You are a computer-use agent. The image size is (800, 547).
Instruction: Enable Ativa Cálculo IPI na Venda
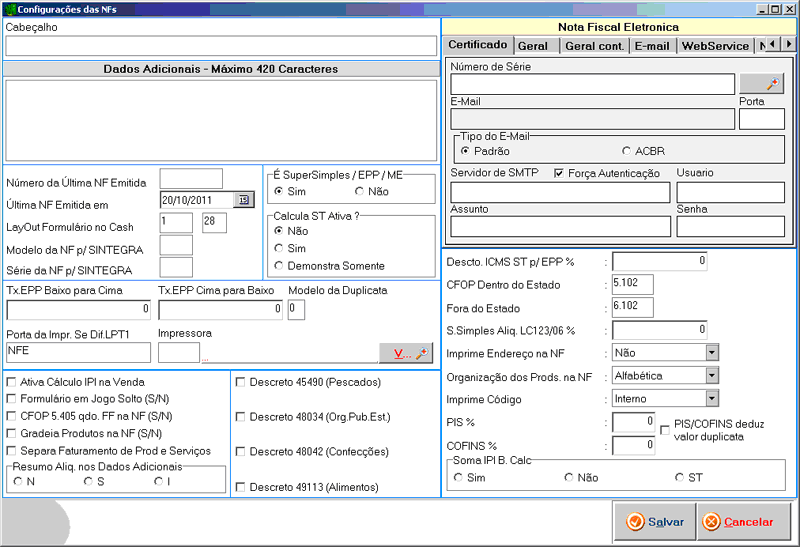pos(10,382)
